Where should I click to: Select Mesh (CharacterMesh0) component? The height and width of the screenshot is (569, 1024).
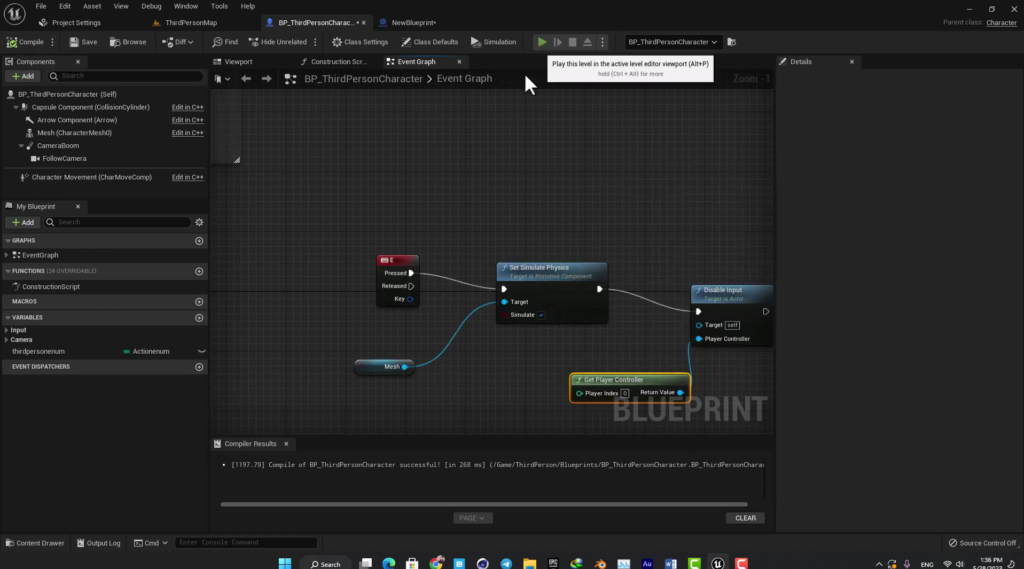[74, 133]
